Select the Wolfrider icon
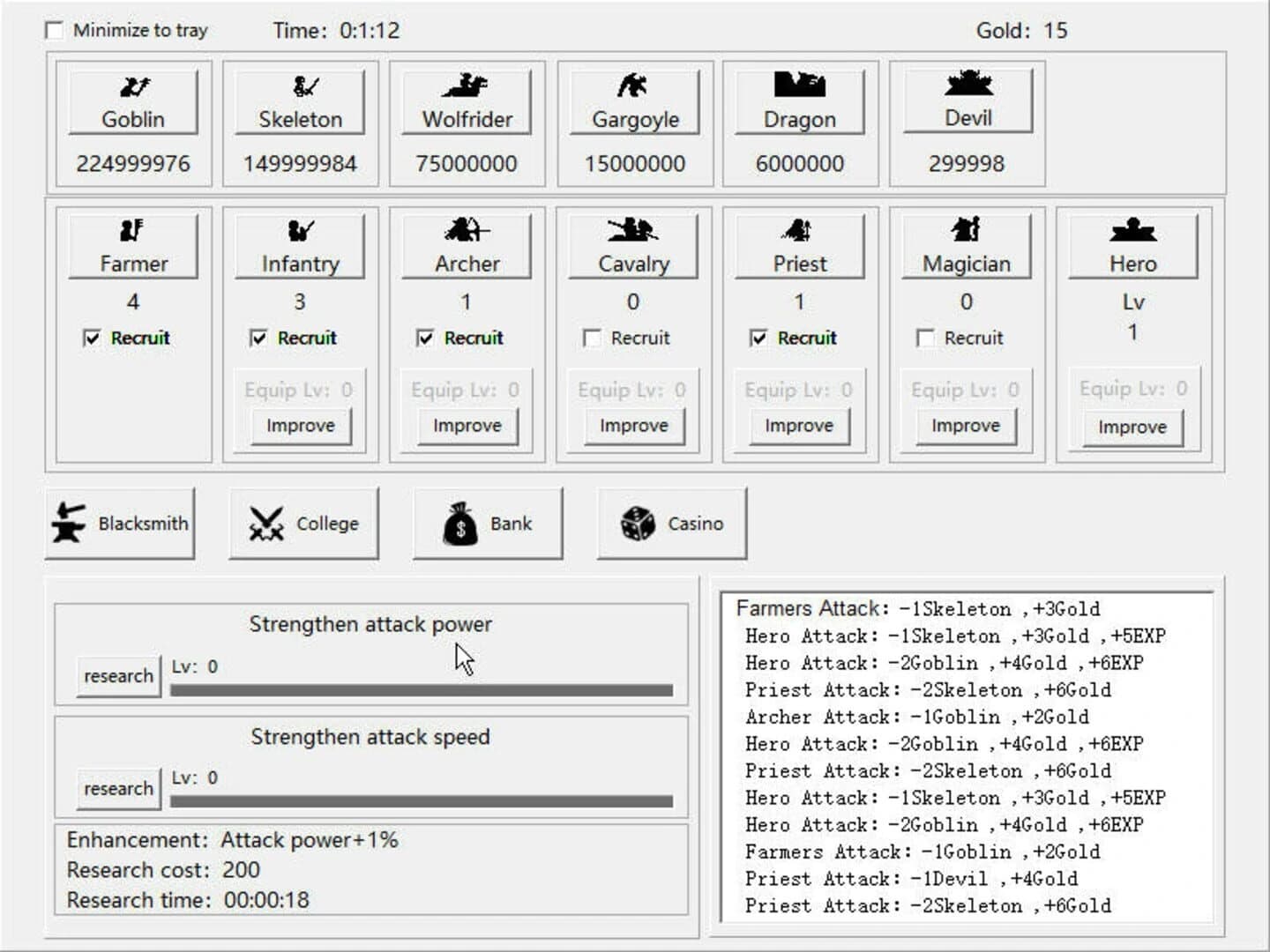1270x952 pixels. [466, 85]
